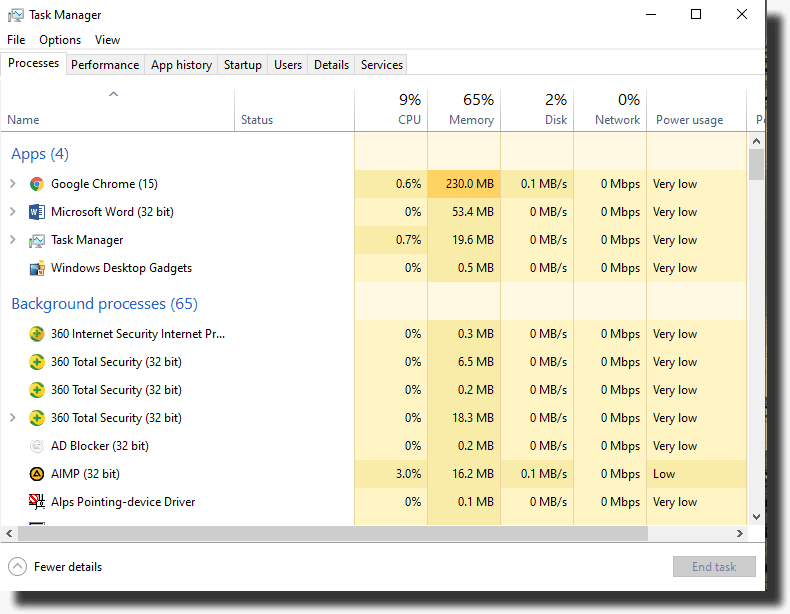
Task: Expand the Microsoft Word (32 bit) group
Action: [x=13, y=212]
